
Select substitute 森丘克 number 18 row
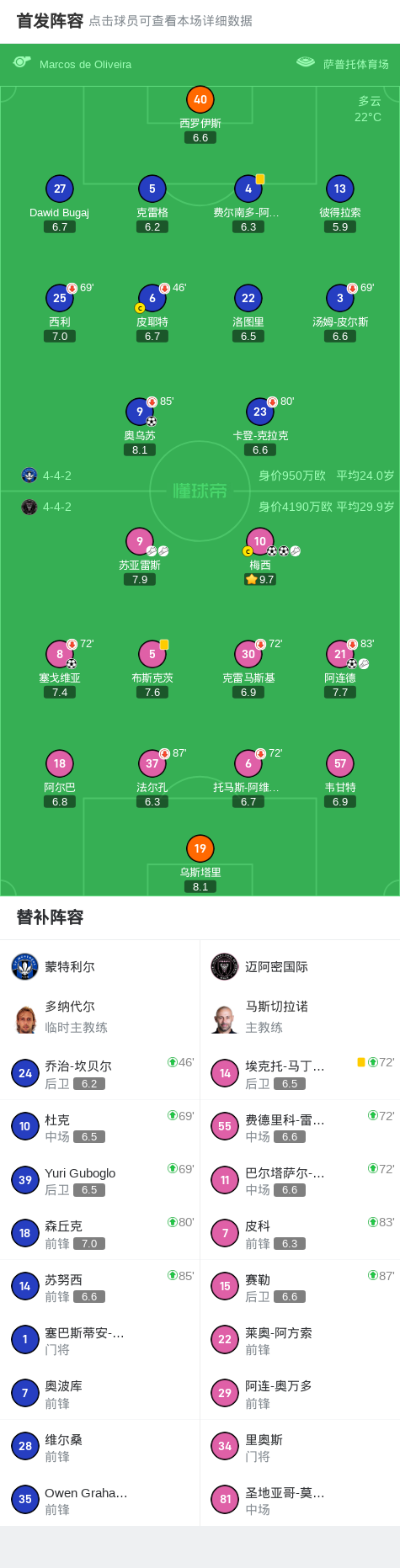click(100, 1233)
